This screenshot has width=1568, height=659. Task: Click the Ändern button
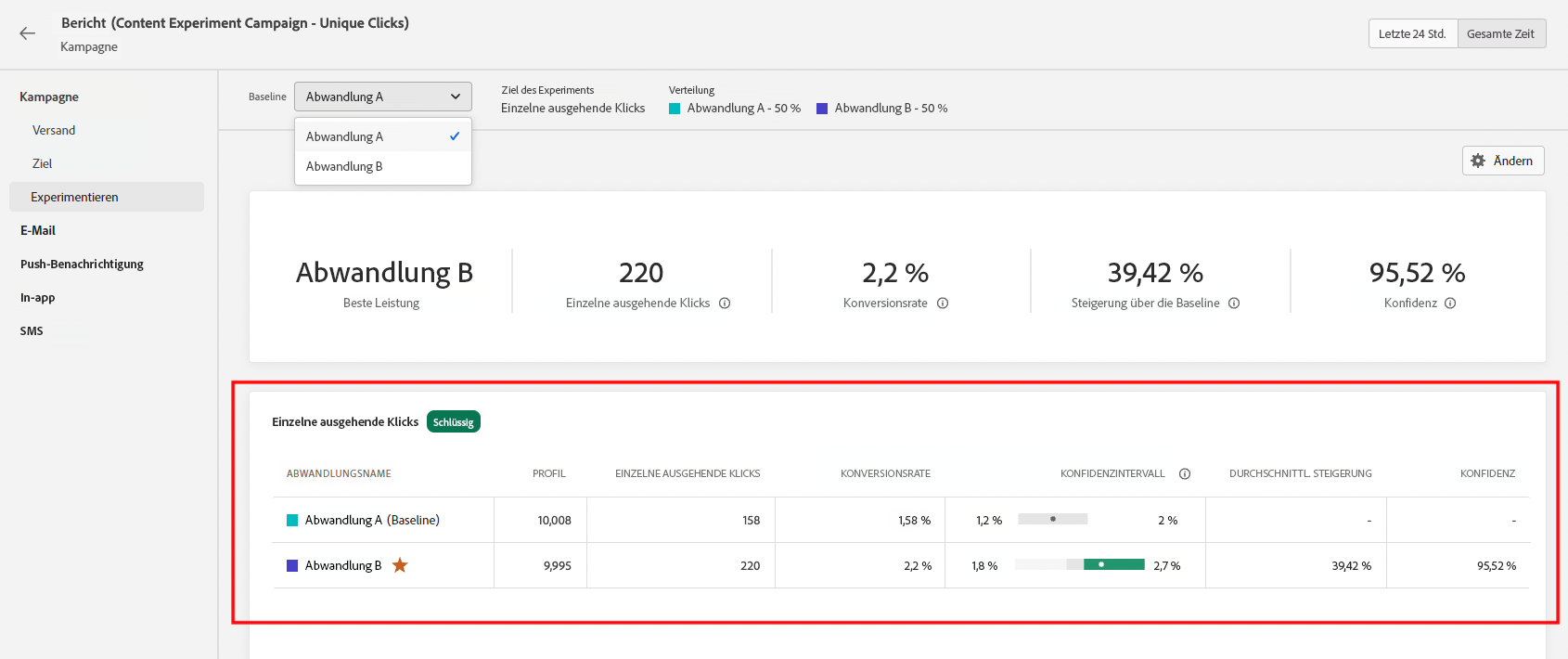[x=1503, y=161]
